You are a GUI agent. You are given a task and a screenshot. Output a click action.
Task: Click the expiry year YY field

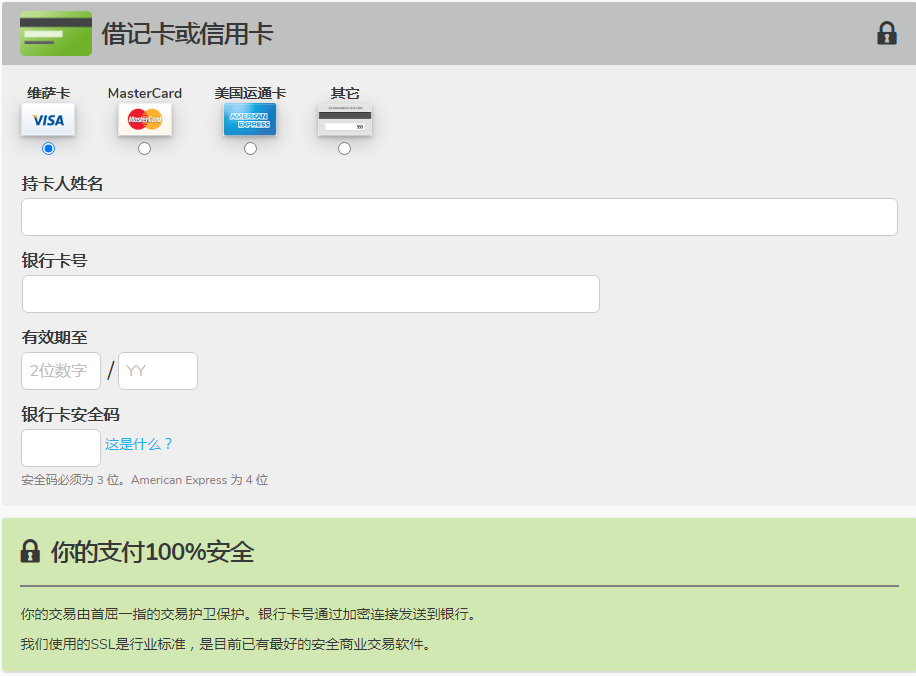click(158, 371)
